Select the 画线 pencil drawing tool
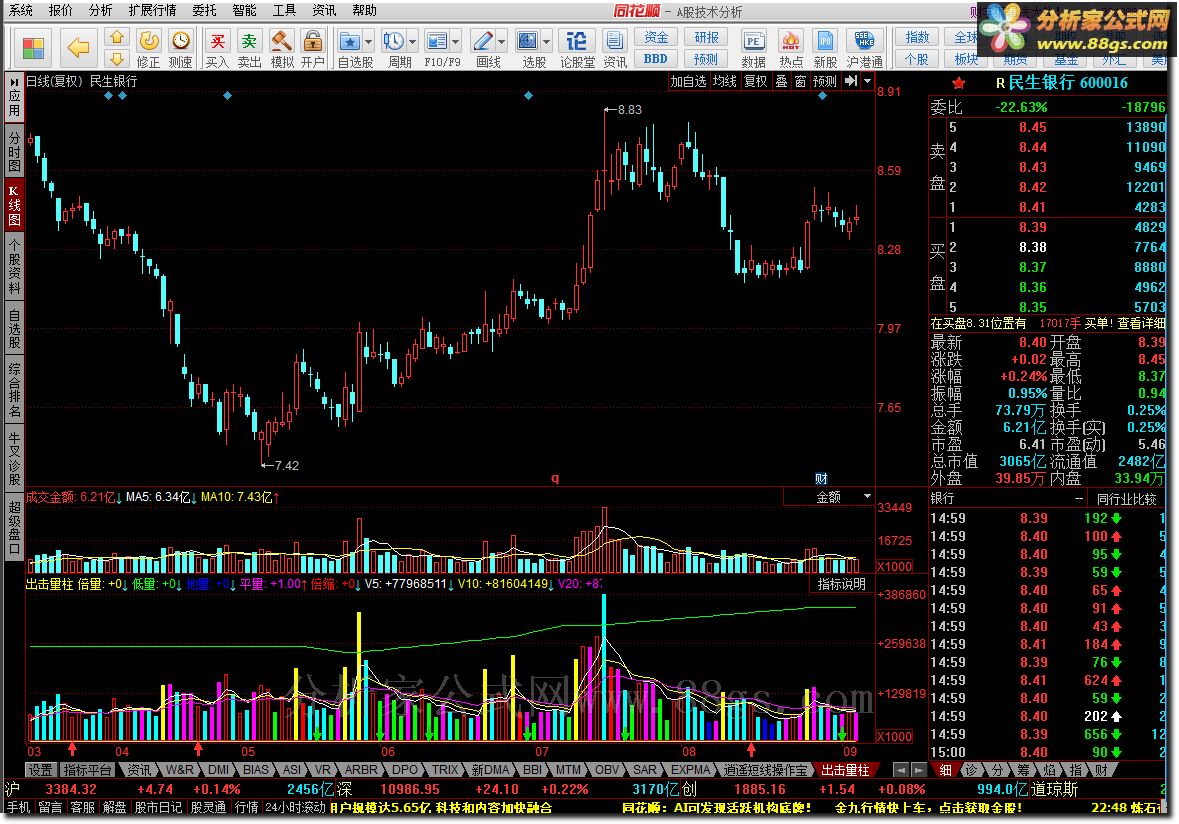 tap(483, 41)
